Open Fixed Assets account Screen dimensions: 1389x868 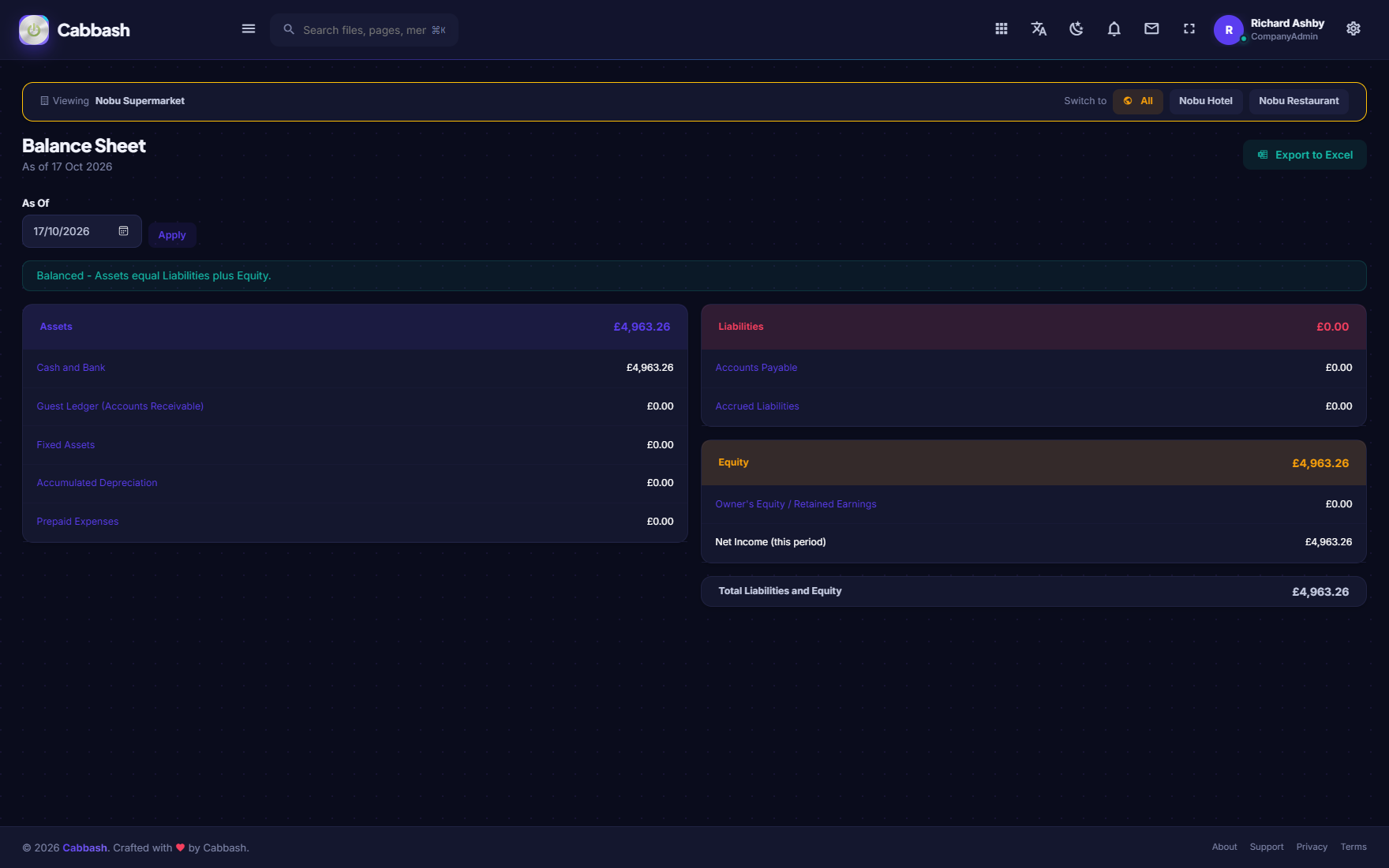click(66, 445)
